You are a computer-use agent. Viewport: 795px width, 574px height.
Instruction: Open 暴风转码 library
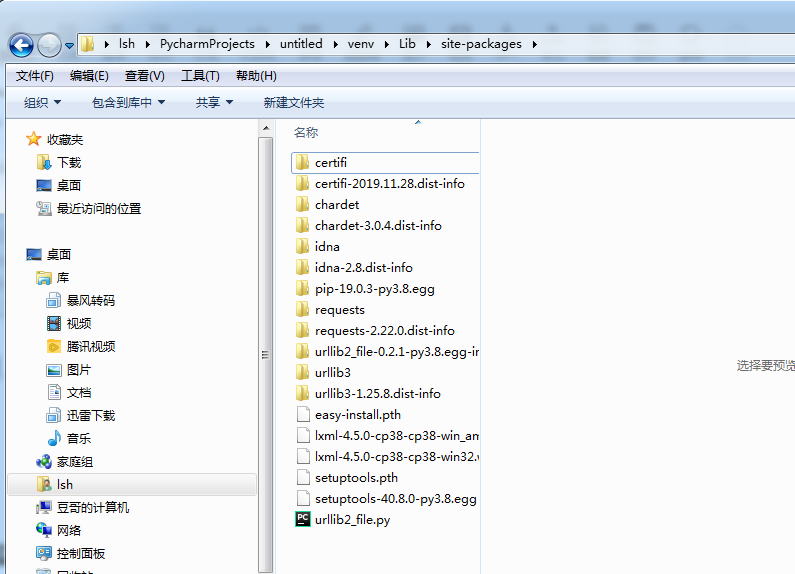(x=81, y=301)
